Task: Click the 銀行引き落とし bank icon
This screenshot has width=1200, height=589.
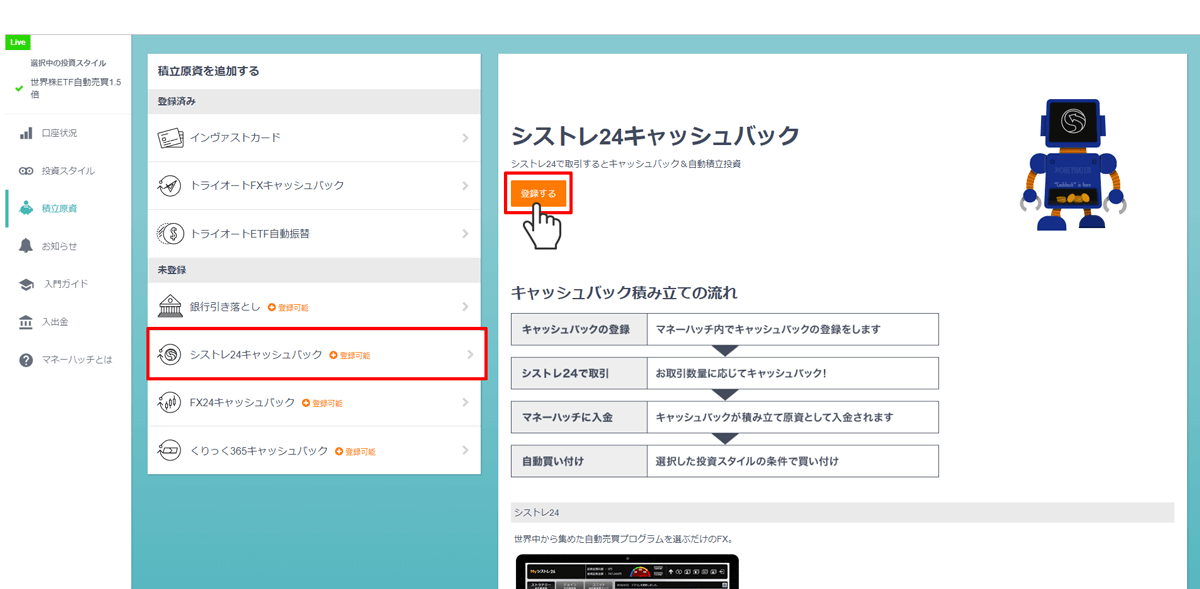Action: point(170,307)
